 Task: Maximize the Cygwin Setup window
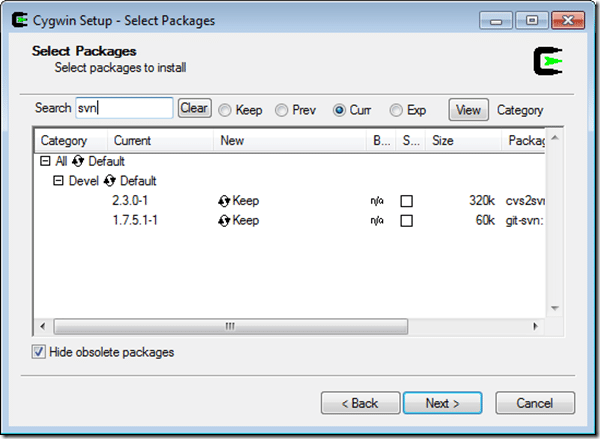pos(532,20)
